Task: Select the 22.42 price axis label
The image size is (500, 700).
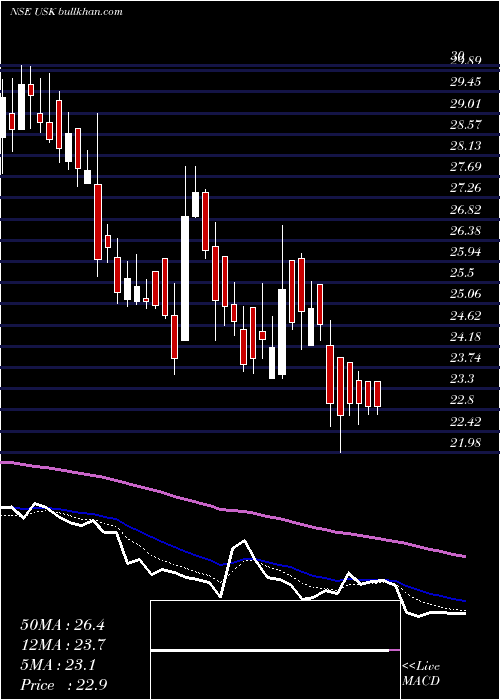Action: point(466,421)
